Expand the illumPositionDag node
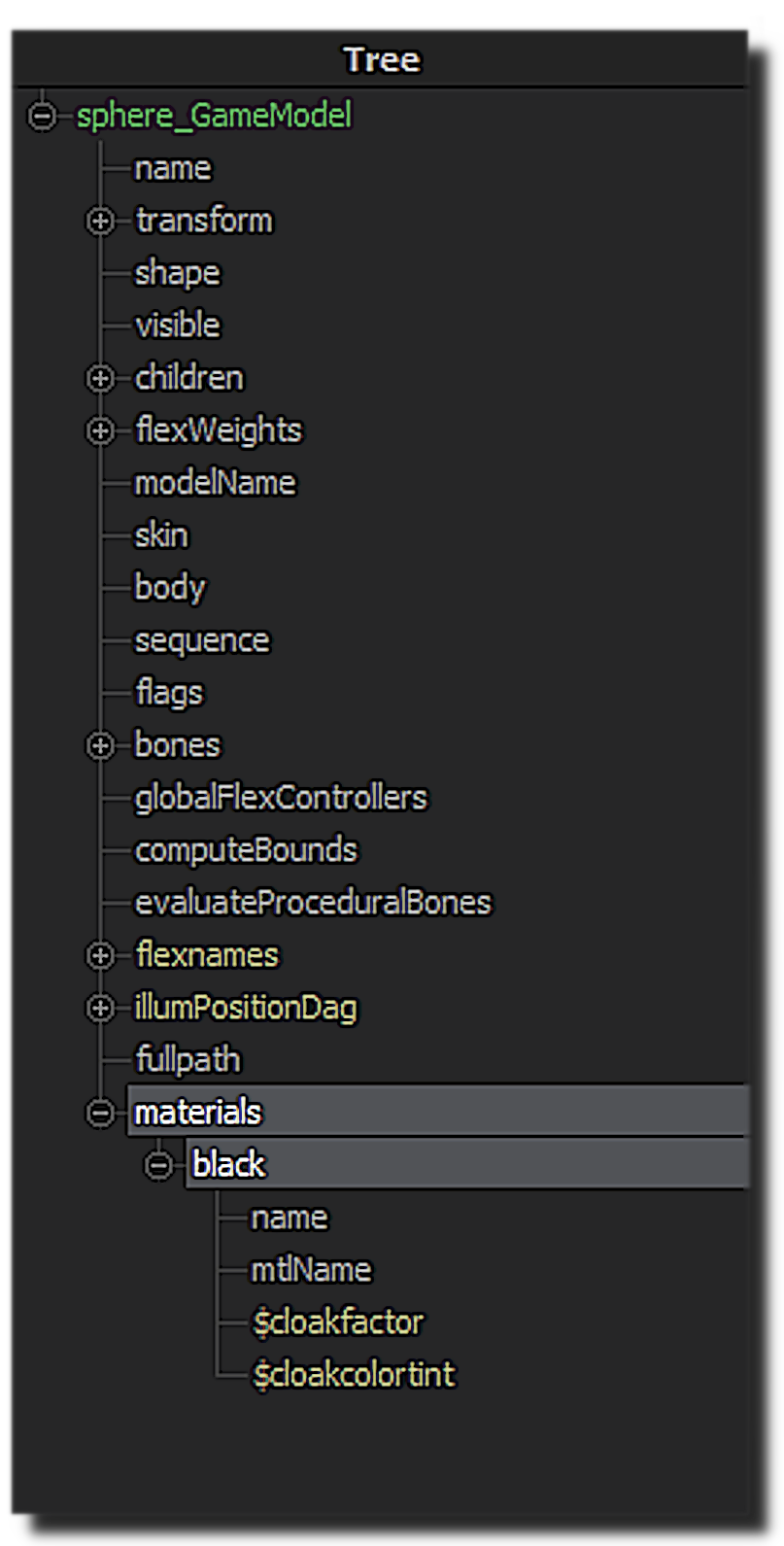 point(100,1008)
